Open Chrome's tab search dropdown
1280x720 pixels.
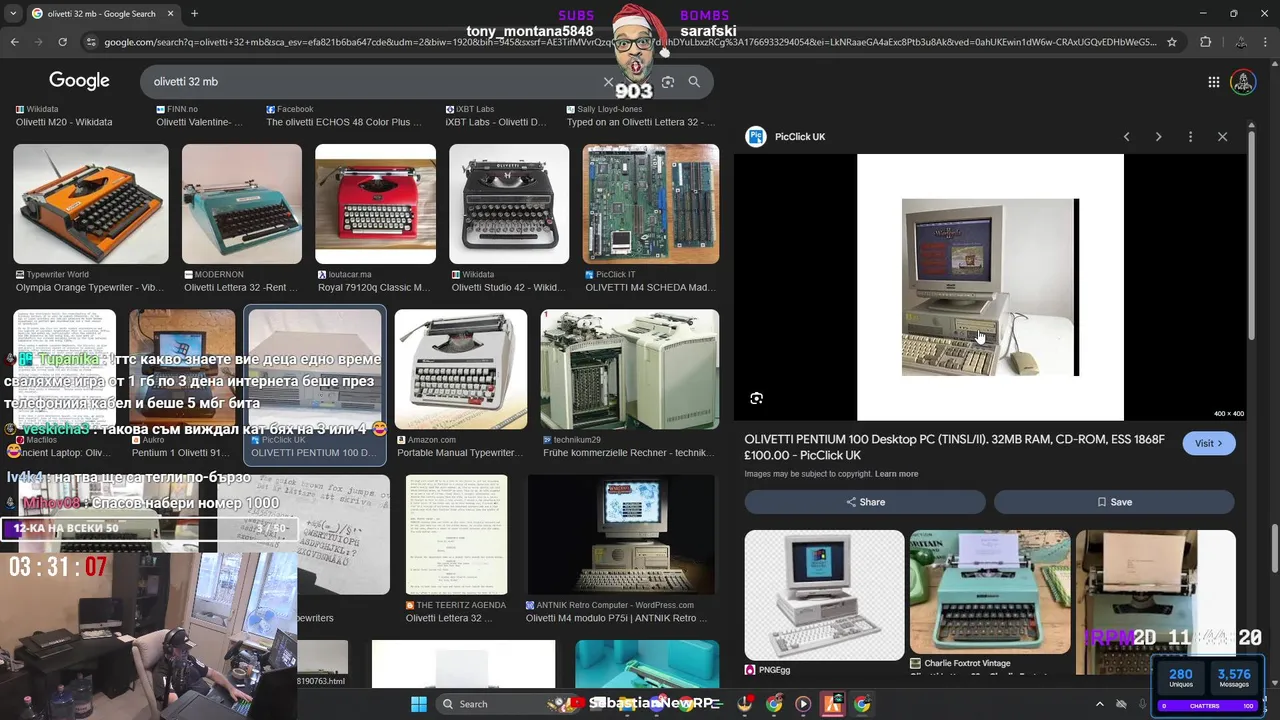13,14
